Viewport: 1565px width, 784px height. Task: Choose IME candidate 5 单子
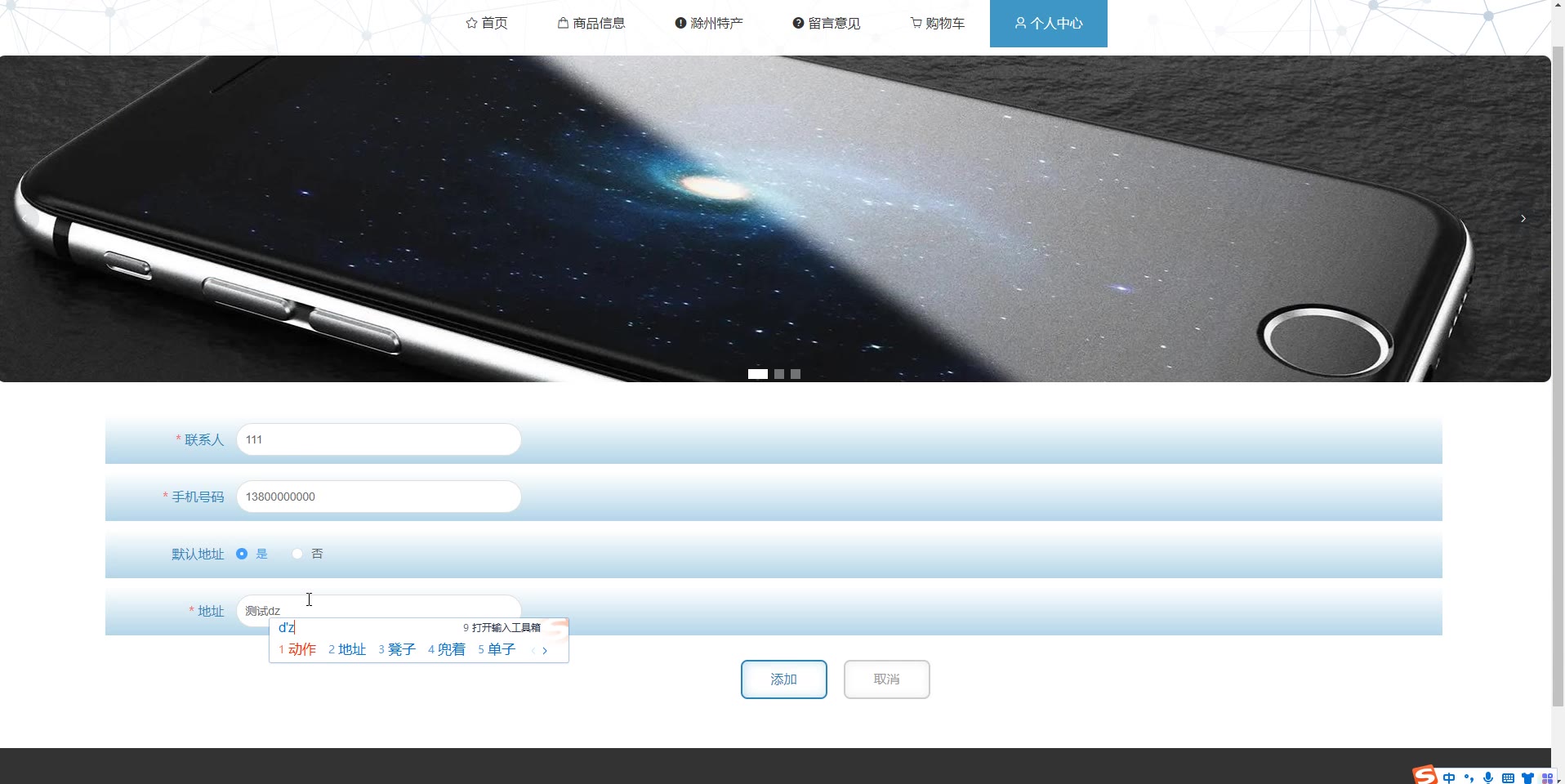(497, 649)
